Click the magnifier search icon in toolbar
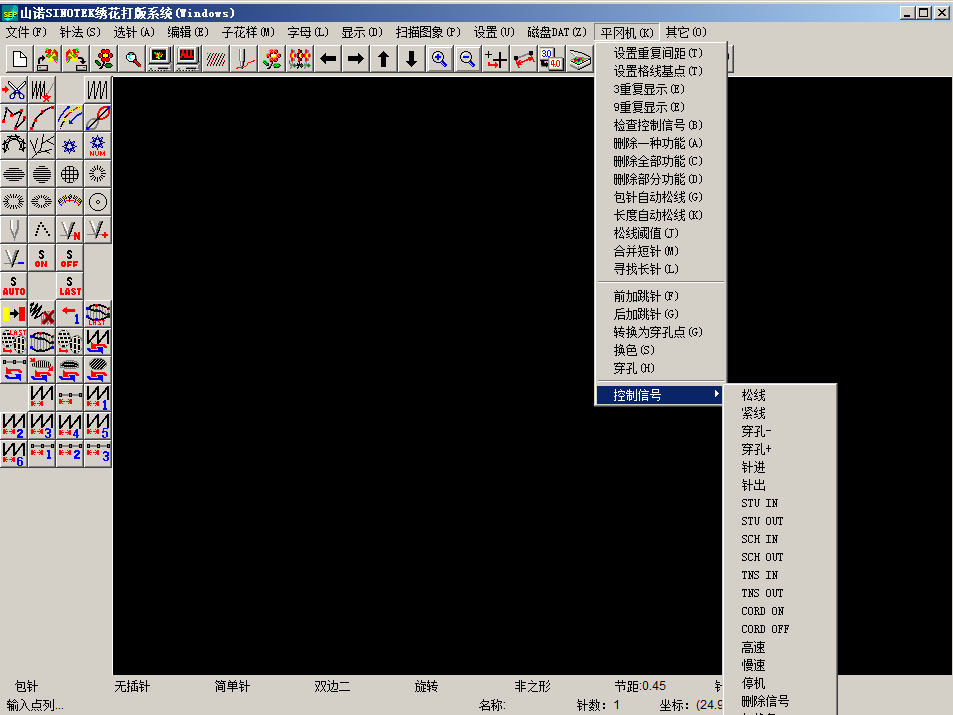The image size is (953, 715). 132,59
